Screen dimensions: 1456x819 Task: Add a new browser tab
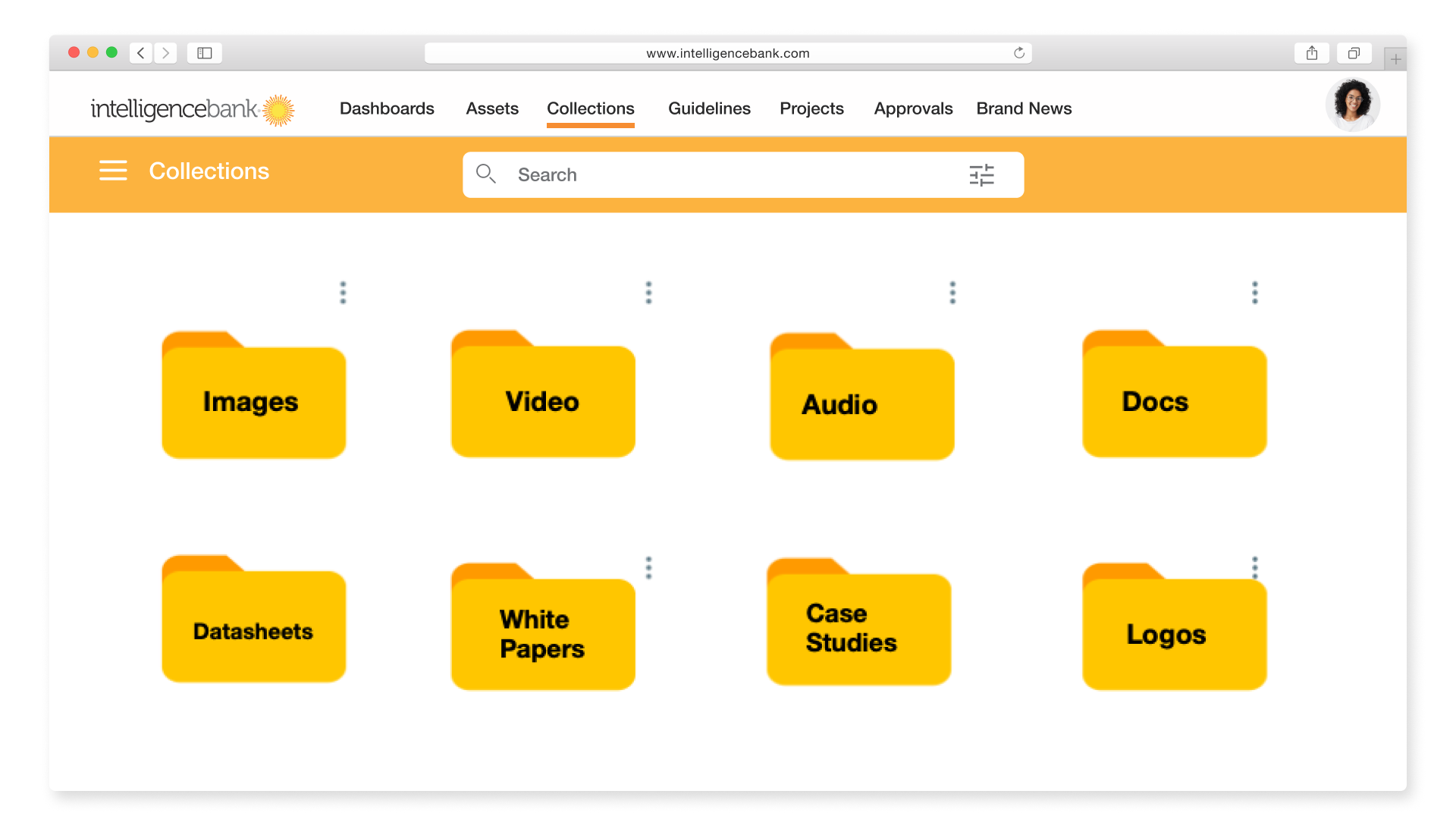point(1395,58)
